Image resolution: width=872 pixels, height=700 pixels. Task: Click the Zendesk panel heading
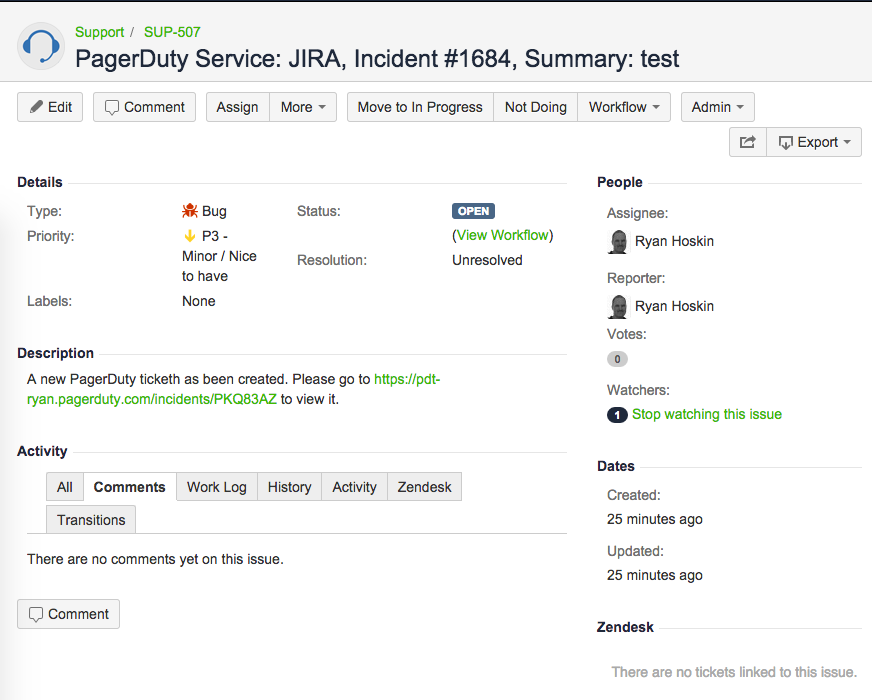pyautogui.click(x=625, y=627)
